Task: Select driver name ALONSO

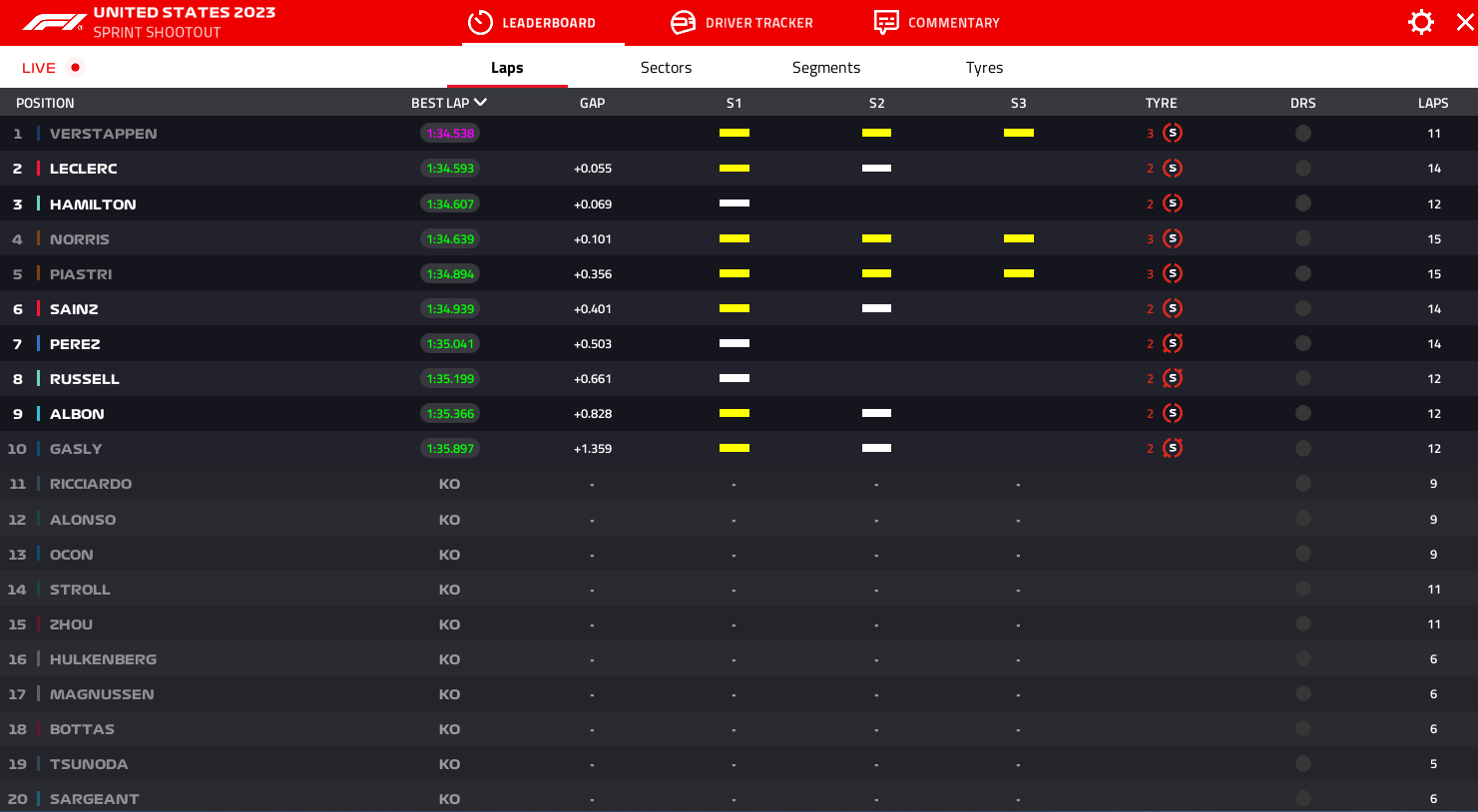Action: click(x=83, y=520)
